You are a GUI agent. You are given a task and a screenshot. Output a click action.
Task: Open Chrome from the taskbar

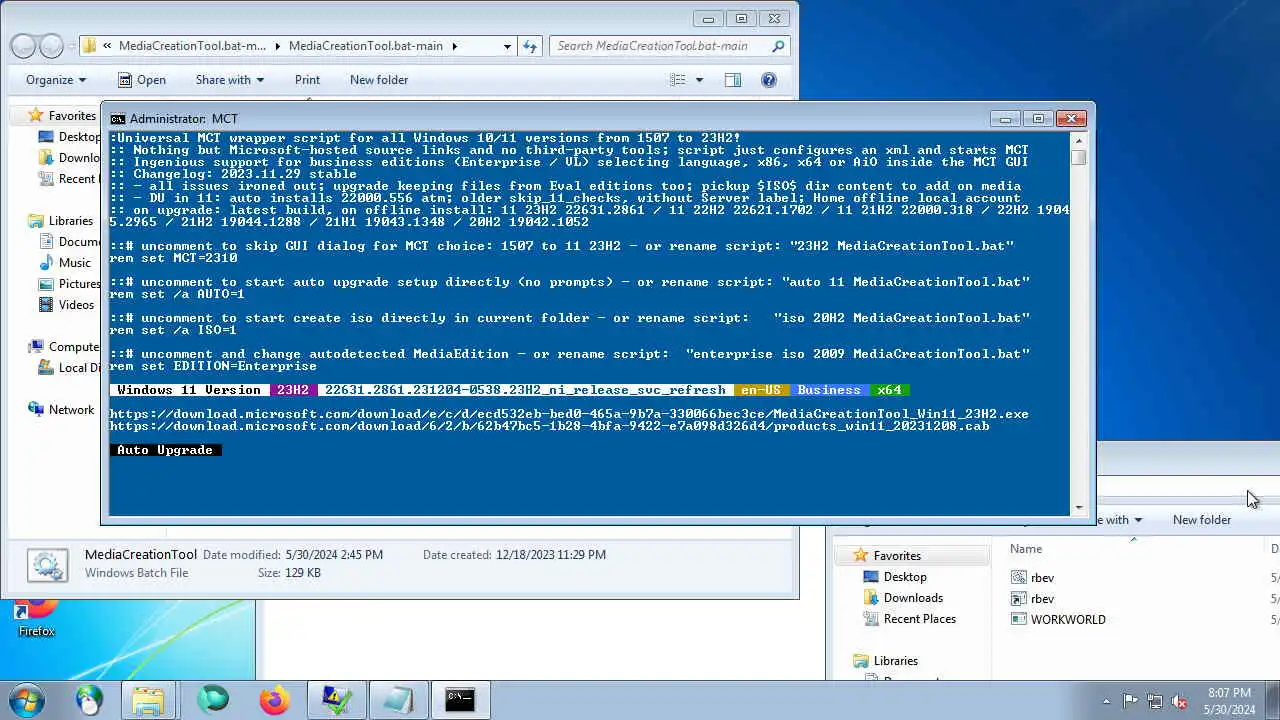pyautogui.click(x=89, y=700)
